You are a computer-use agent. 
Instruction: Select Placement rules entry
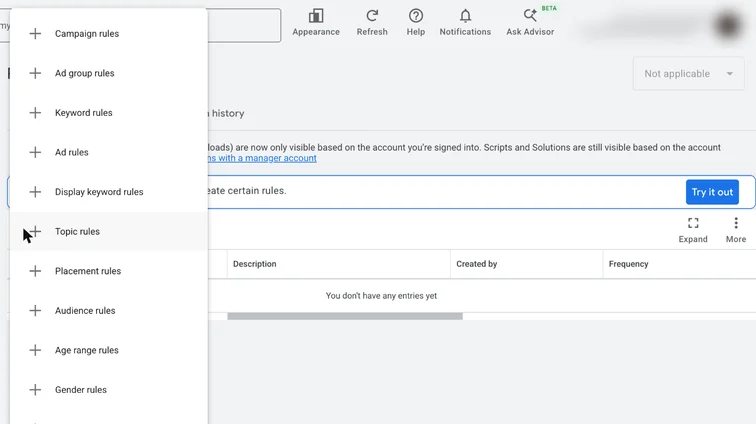tap(109, 271)
